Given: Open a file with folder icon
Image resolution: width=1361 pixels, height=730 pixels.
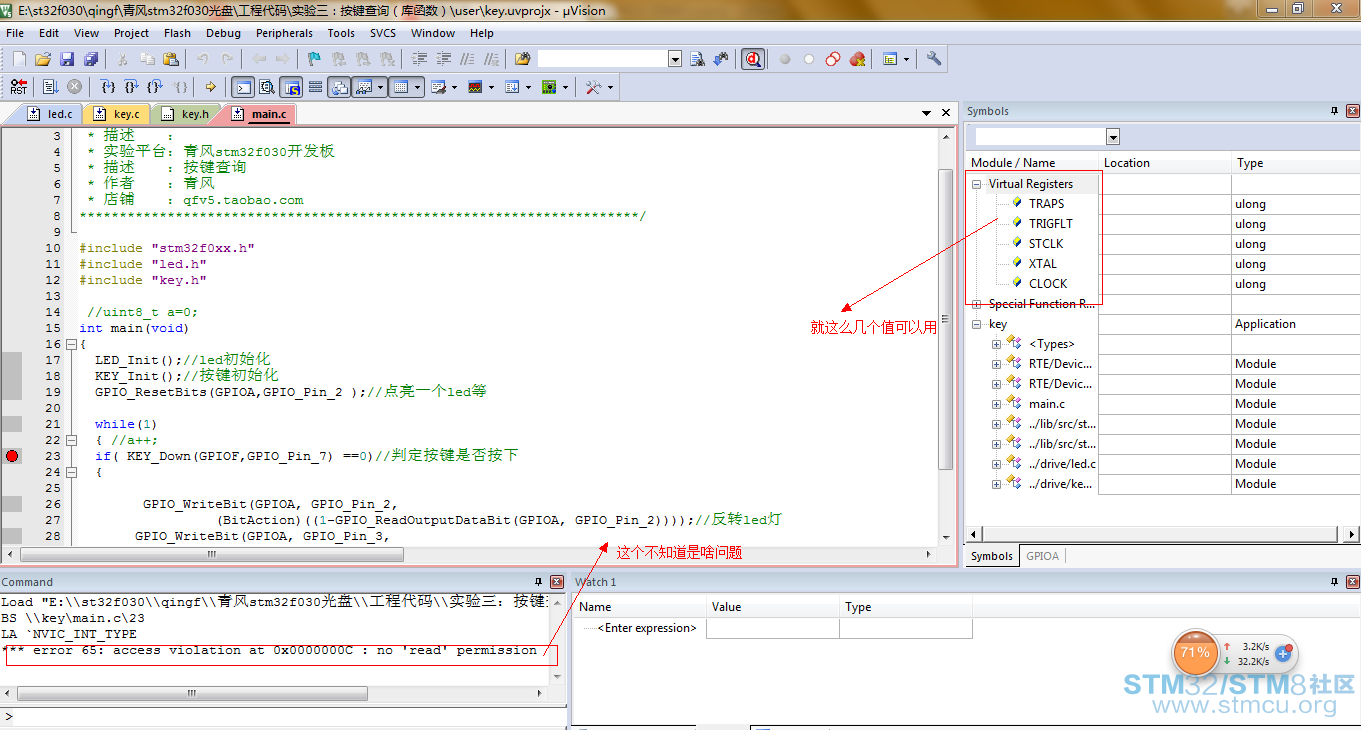Looking at the screenshot, I should point(43,59).
